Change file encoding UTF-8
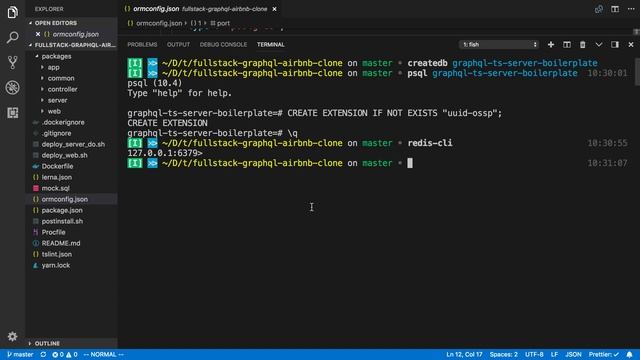This screenshot has width=640, height=360. pos(534,355)
